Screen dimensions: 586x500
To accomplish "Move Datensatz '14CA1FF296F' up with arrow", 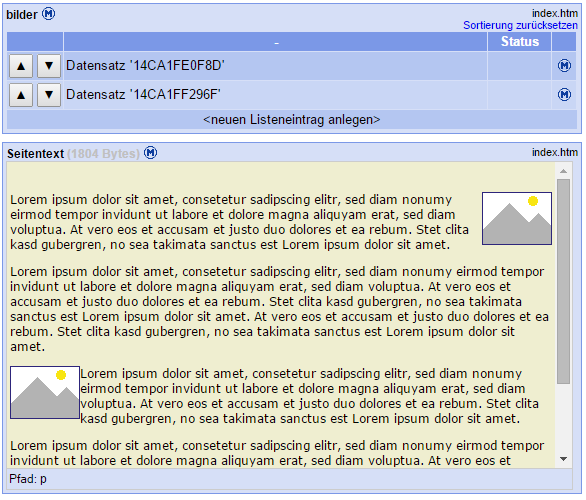I will pyautogui.click(x=21, y=95).
